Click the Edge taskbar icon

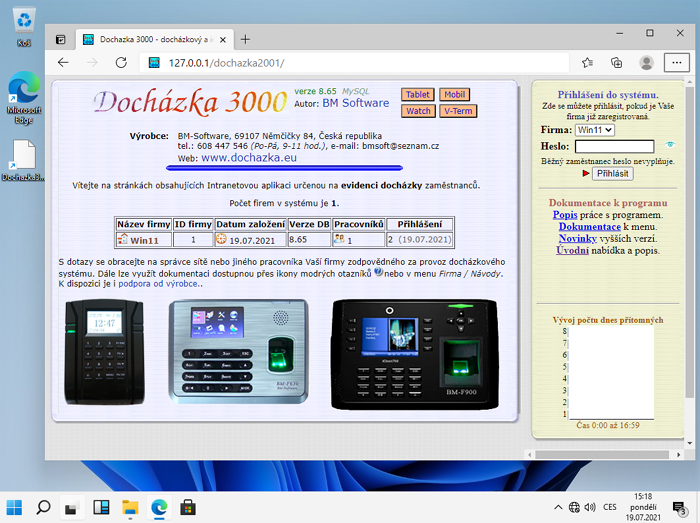tap(159, 507)
